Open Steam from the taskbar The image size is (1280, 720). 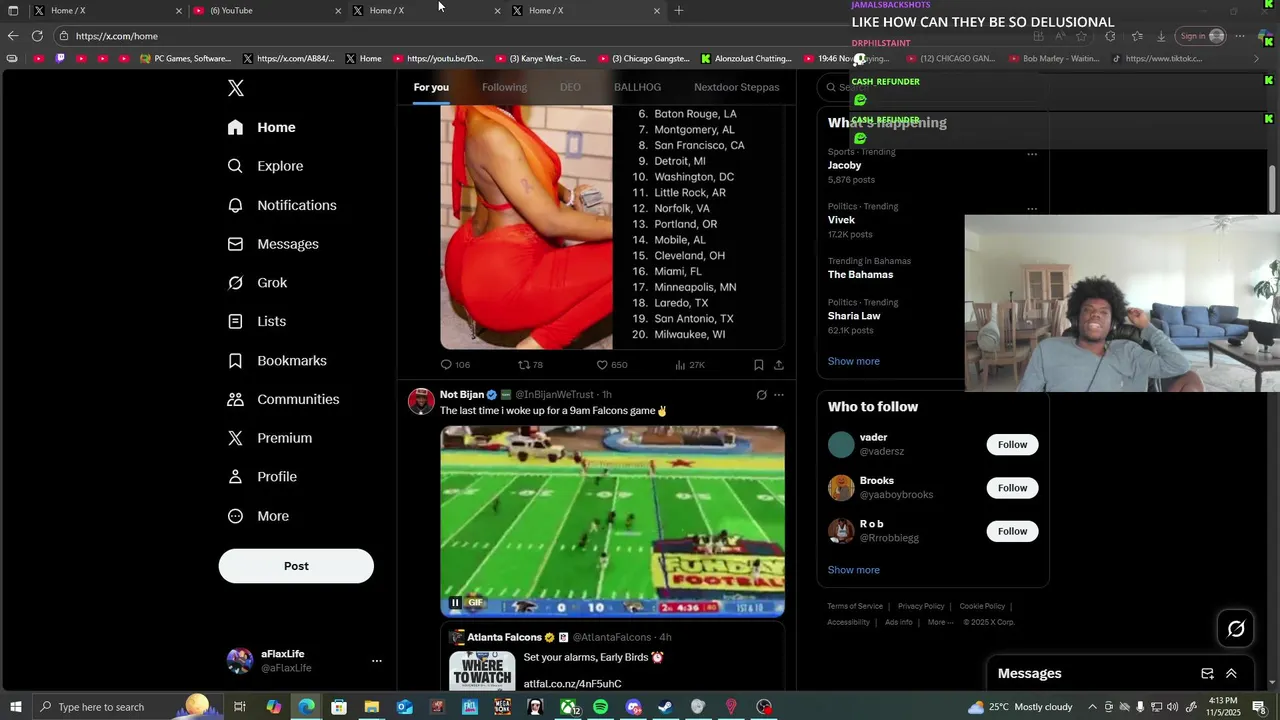coord(665,707)
